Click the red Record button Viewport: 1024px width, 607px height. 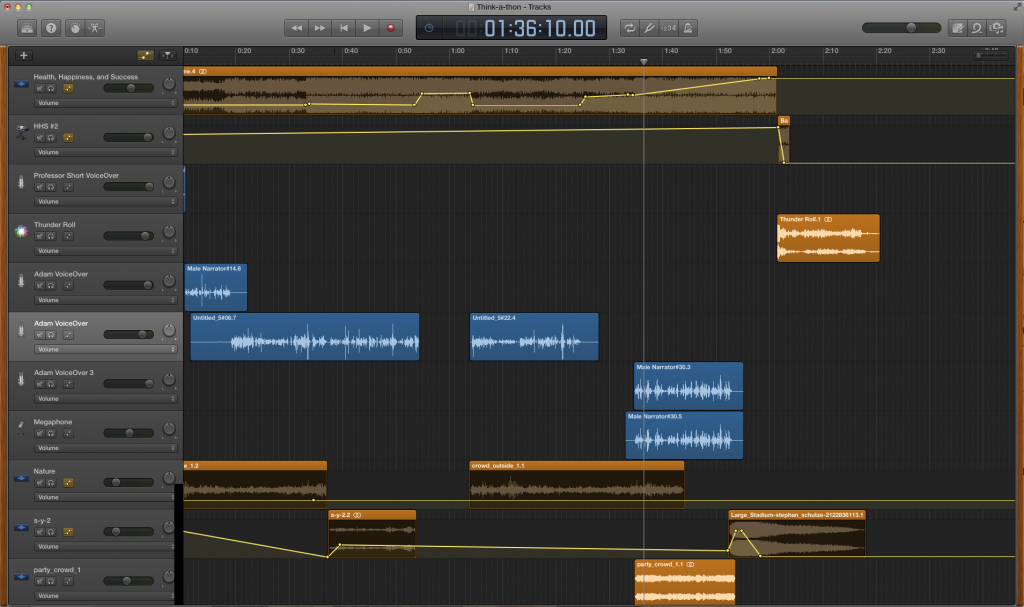(x=391, y=28)
